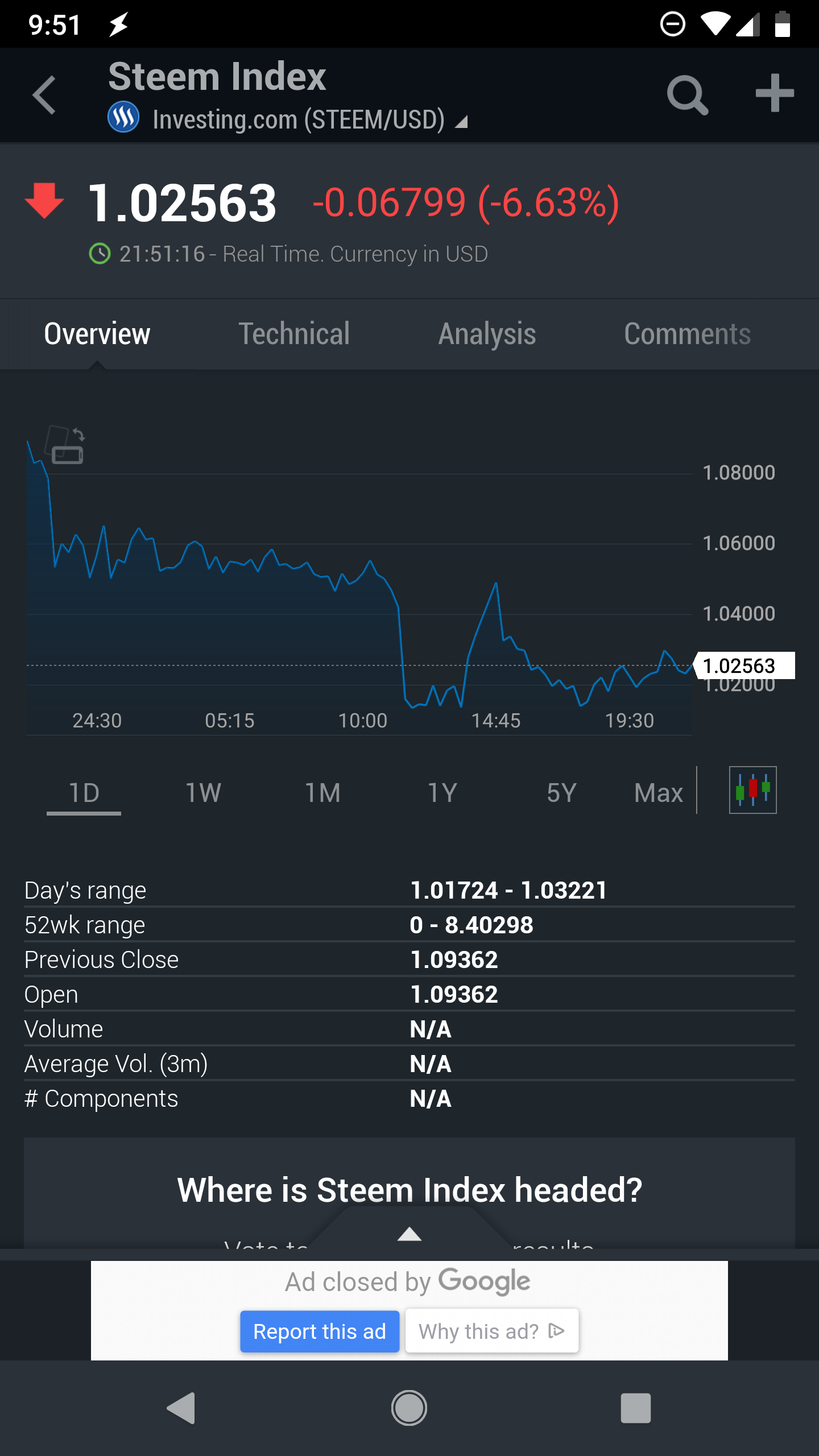The image size is (819, 1456).
Task: Switch to the Overview tab
Action: [x=97, y=334]
